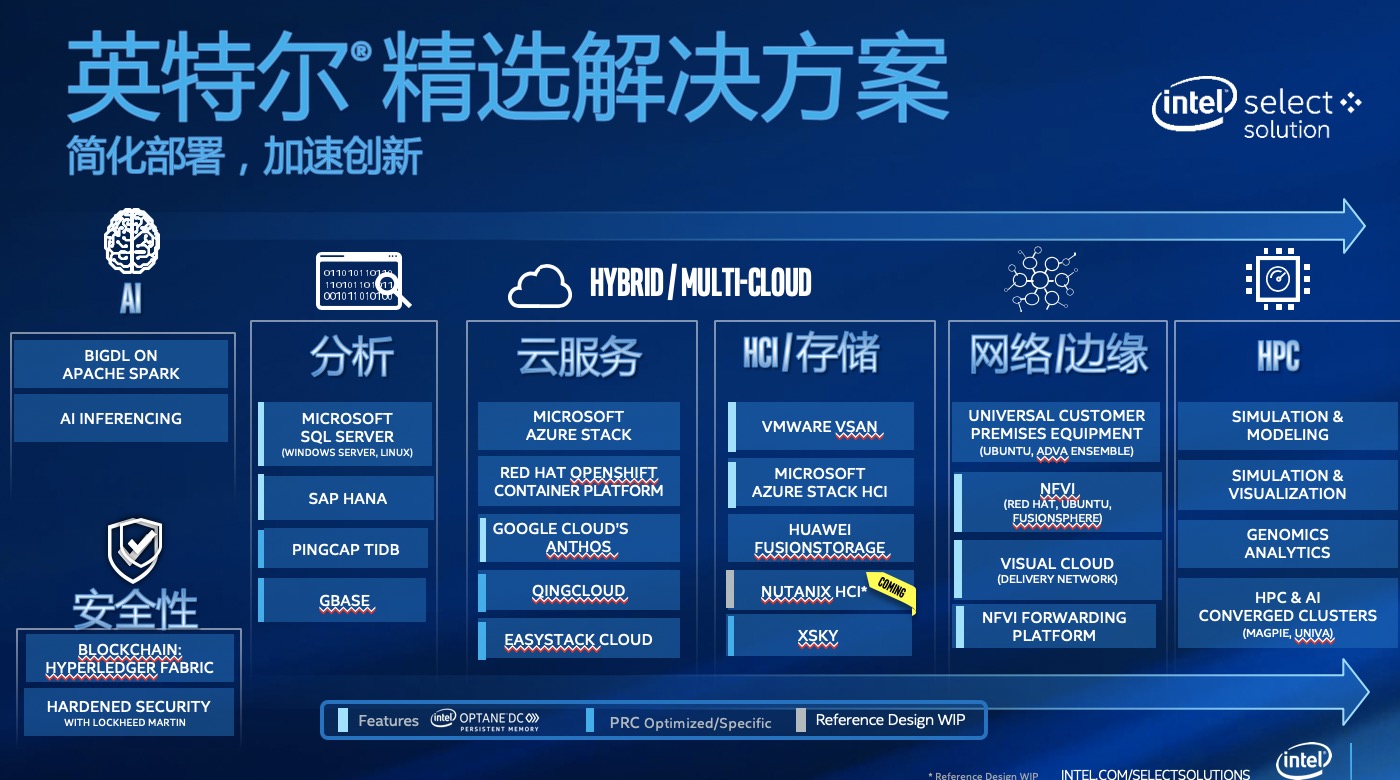Select the HPC column header
1400x780 pixels.
point(1278,356)
